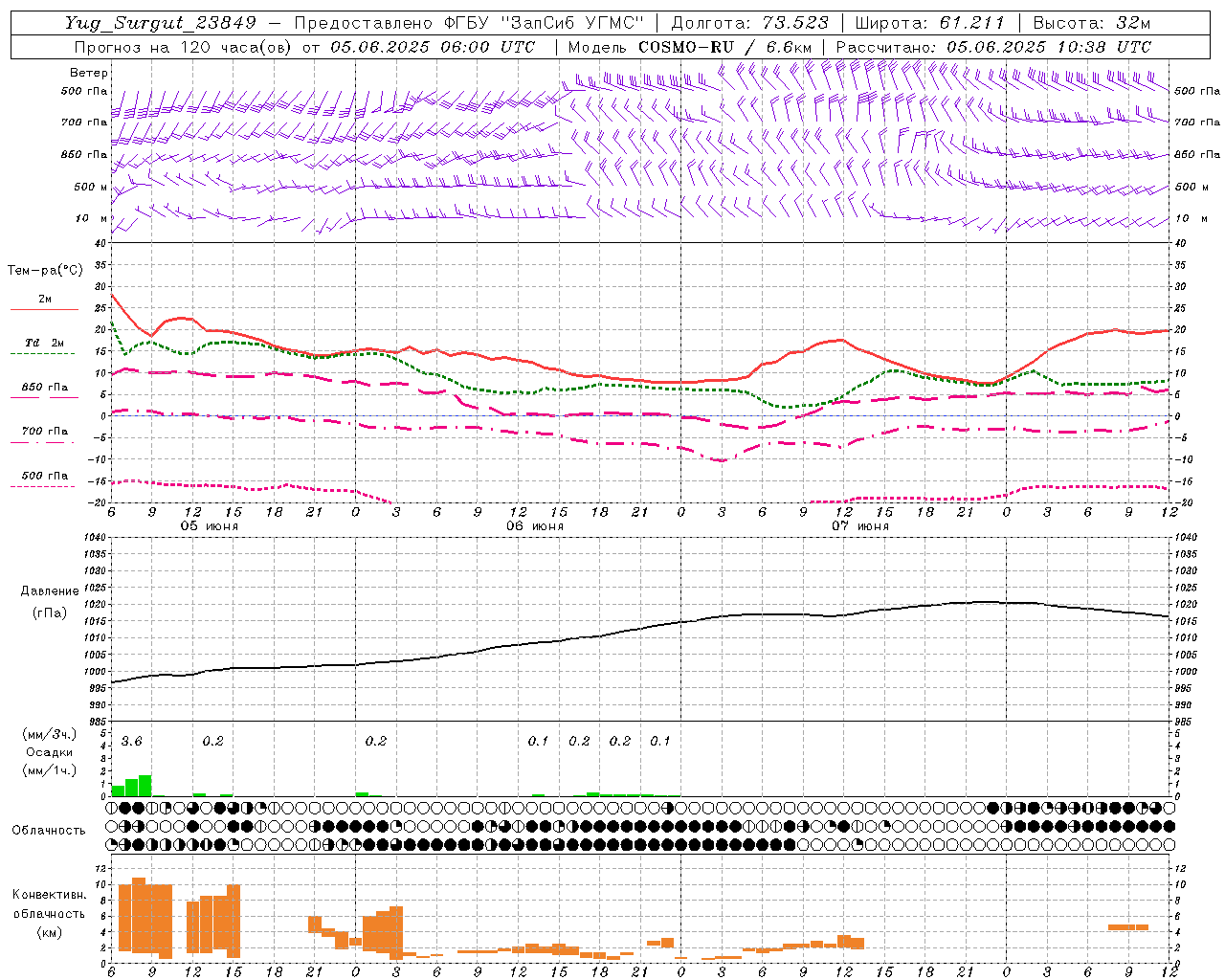Select the provider text ФГБУ "ЗапСиб УГМС"

click(x=545, y=23)
